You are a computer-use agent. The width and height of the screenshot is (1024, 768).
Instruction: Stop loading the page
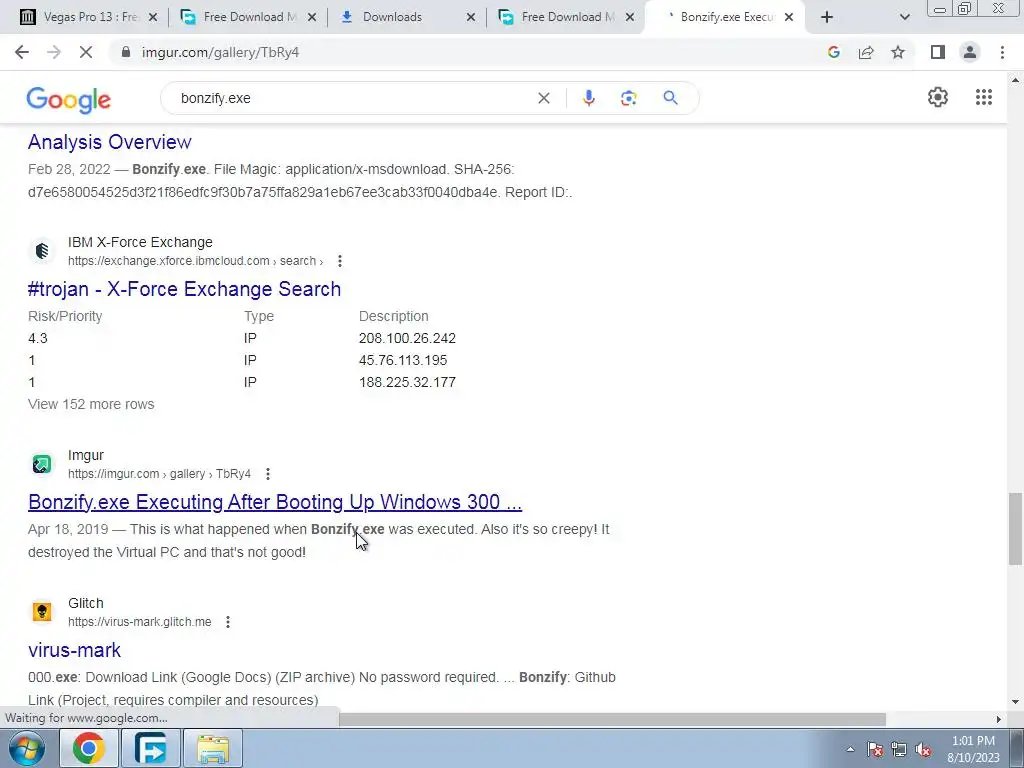click(x=86, y=52)
